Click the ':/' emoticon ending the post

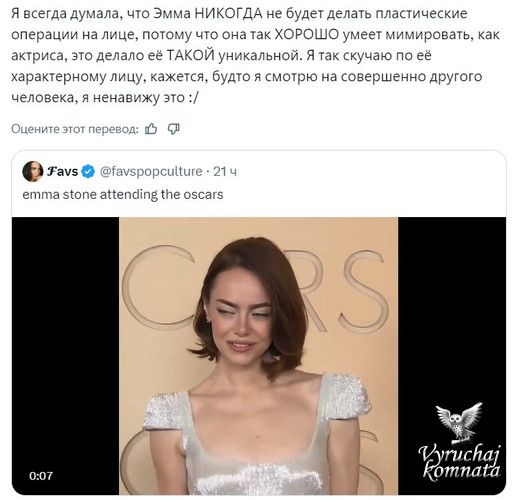pyautogui.click(x=193, y=98)
